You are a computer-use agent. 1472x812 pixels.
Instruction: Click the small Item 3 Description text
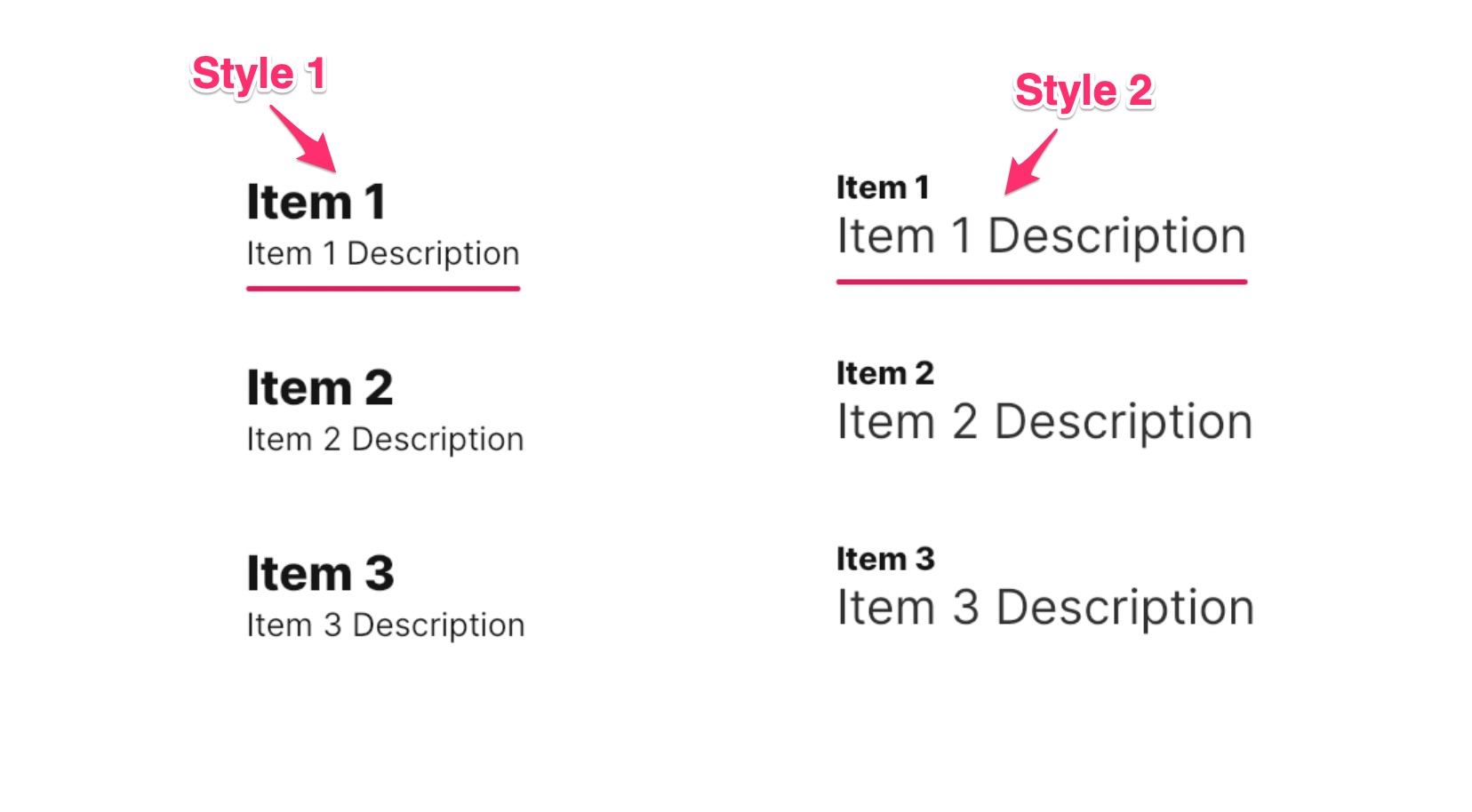coord(385,625)
